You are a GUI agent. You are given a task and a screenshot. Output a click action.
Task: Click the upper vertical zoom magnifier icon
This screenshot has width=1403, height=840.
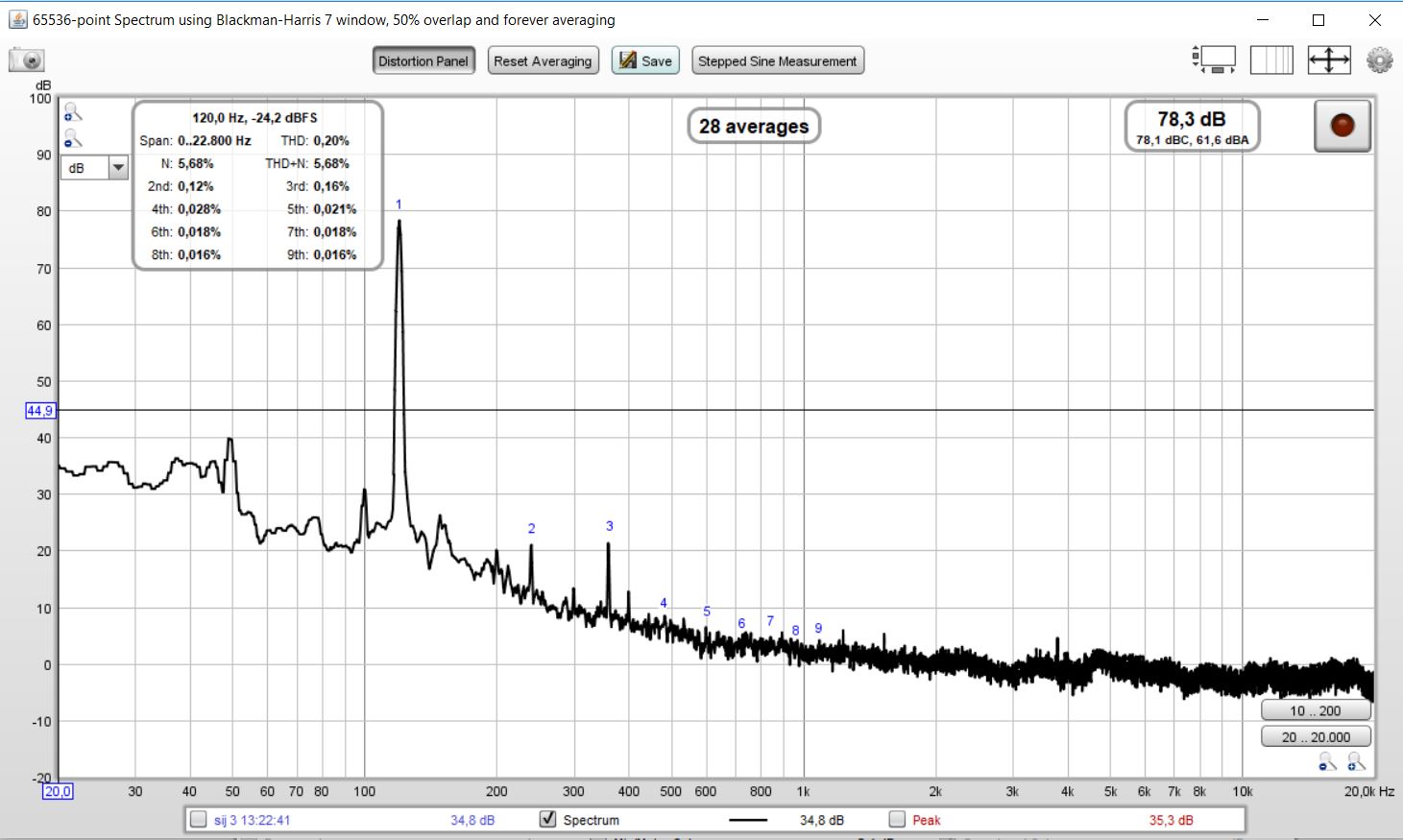click(x=72, y=113)
